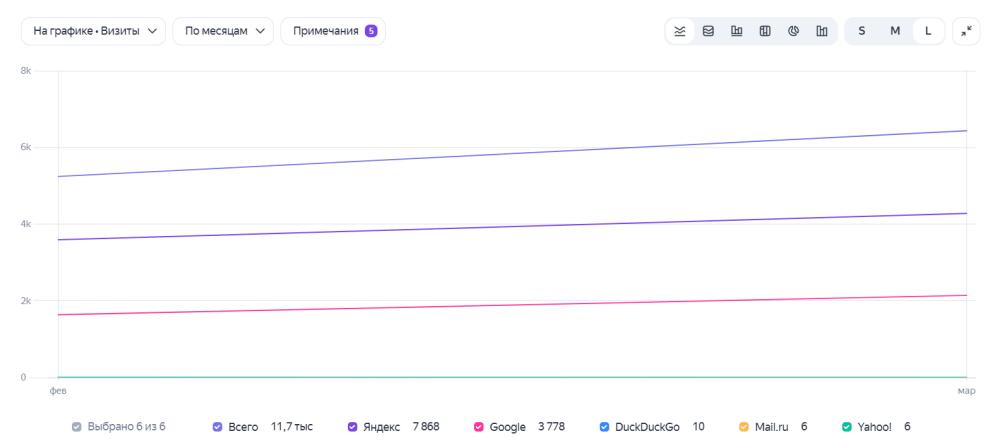Image resolution: width=1000 pixels, height=448 pixels.
Task: Collapse chart with the shrink arrows icon
Action: (x=966, y=31)
